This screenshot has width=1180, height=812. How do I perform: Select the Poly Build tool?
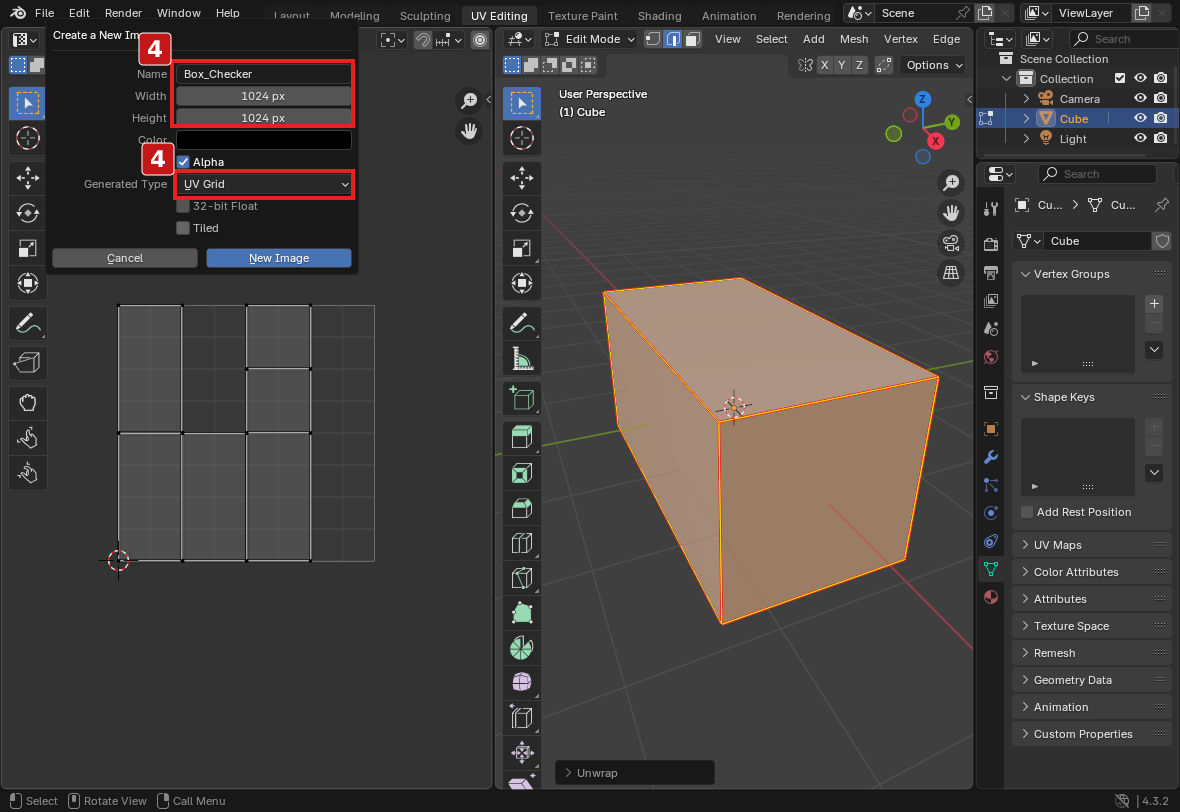tap(522, 613)
